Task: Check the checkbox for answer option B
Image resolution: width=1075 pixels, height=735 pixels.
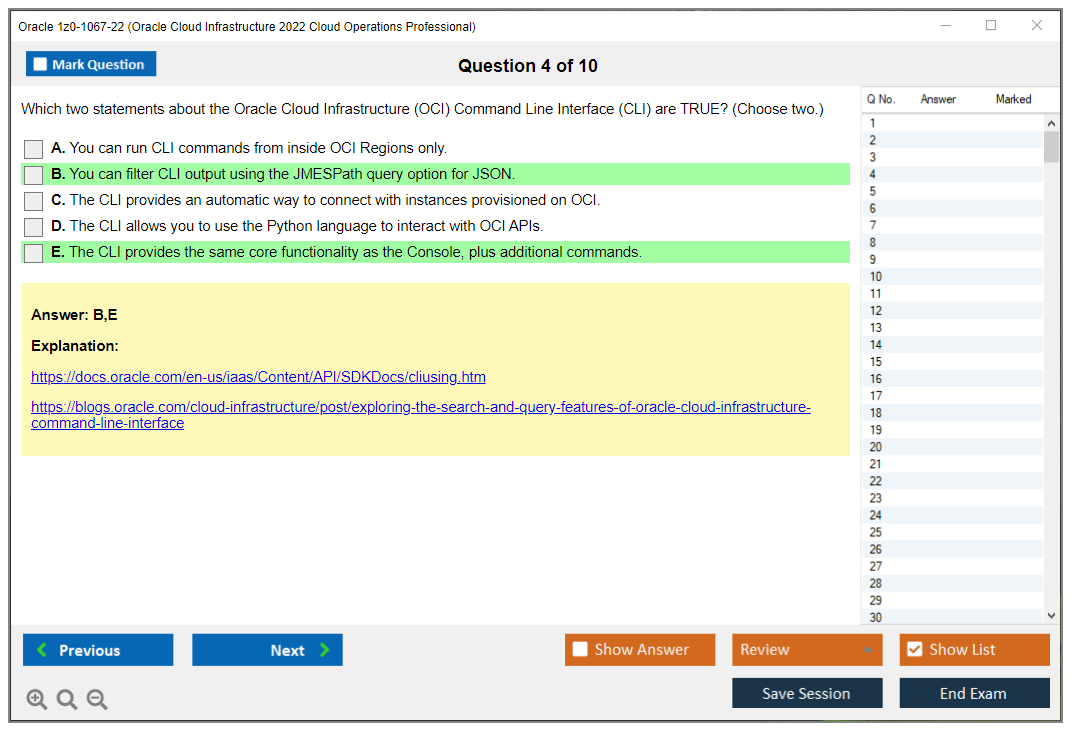Action: [33, 175]
